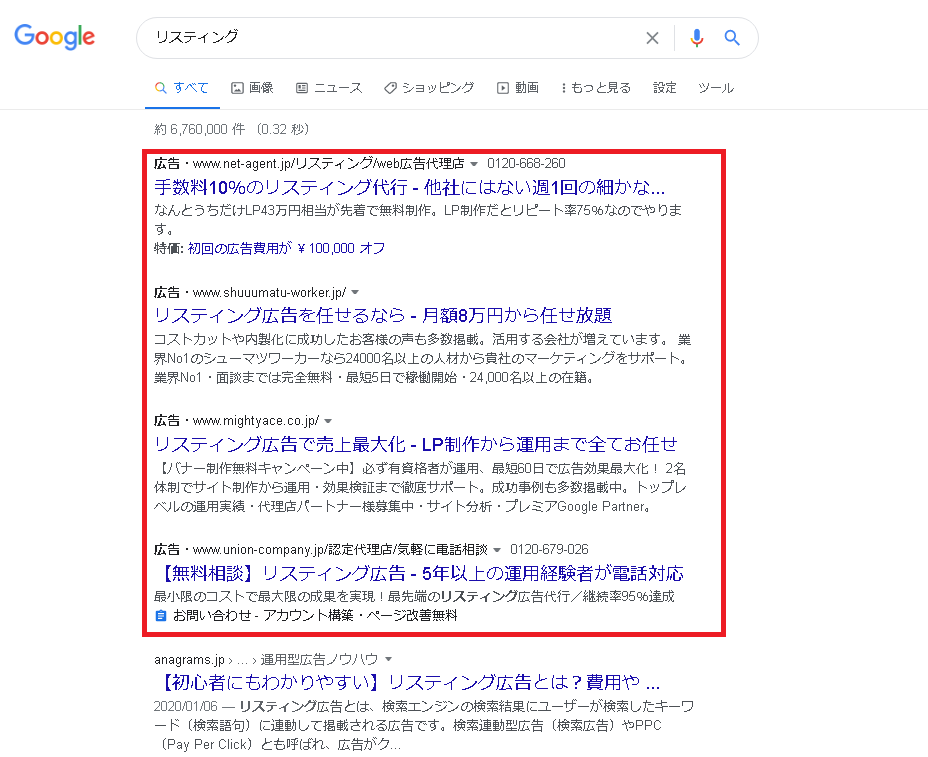Click the www.shuuumatu-worker.jp URL

point(269,292)
